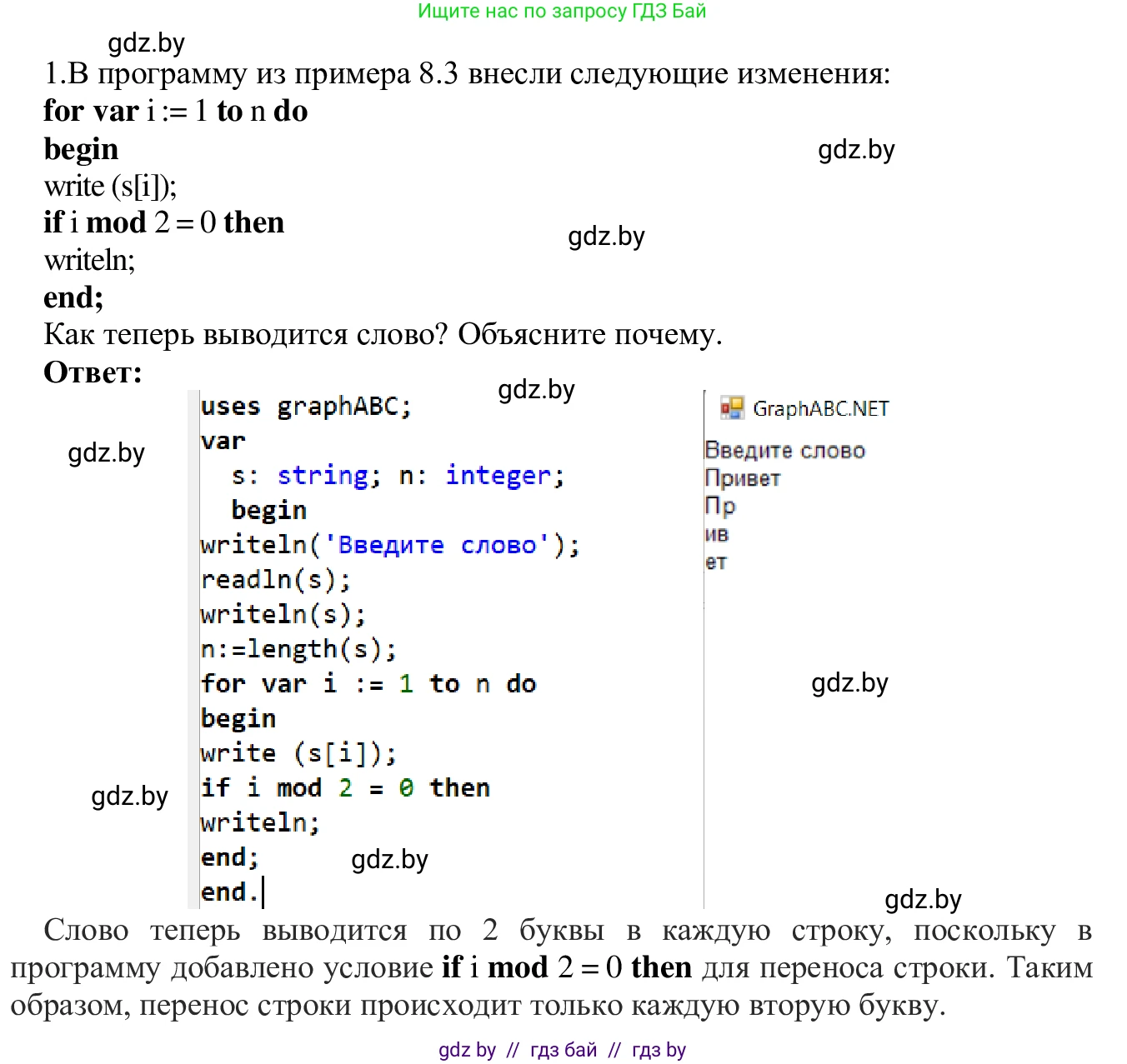Click the "Пр" output line
1127x1064 pixels.
(x=719, y=506)
